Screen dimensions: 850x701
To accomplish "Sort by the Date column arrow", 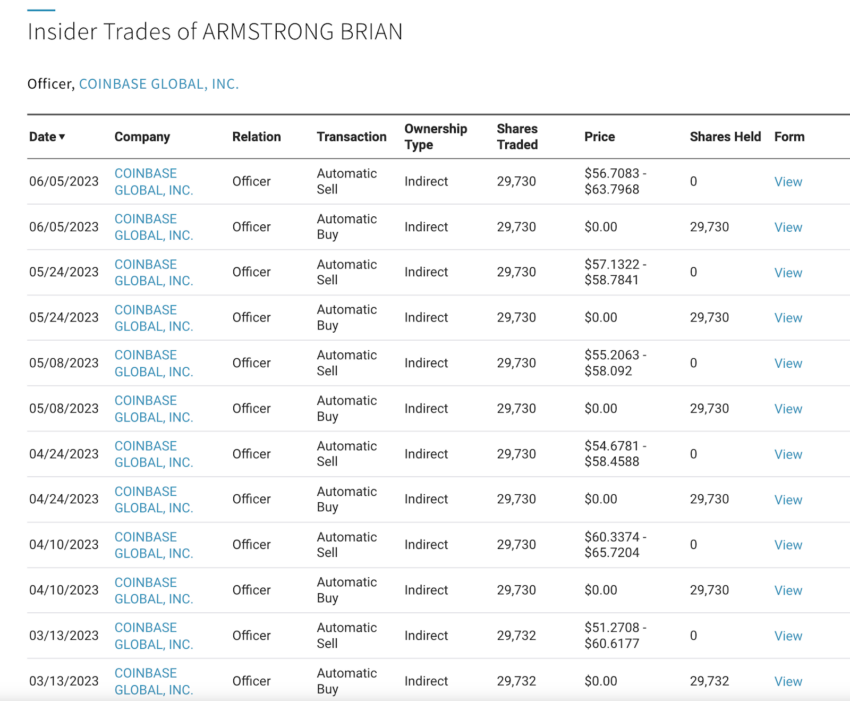I will [62, 137].
